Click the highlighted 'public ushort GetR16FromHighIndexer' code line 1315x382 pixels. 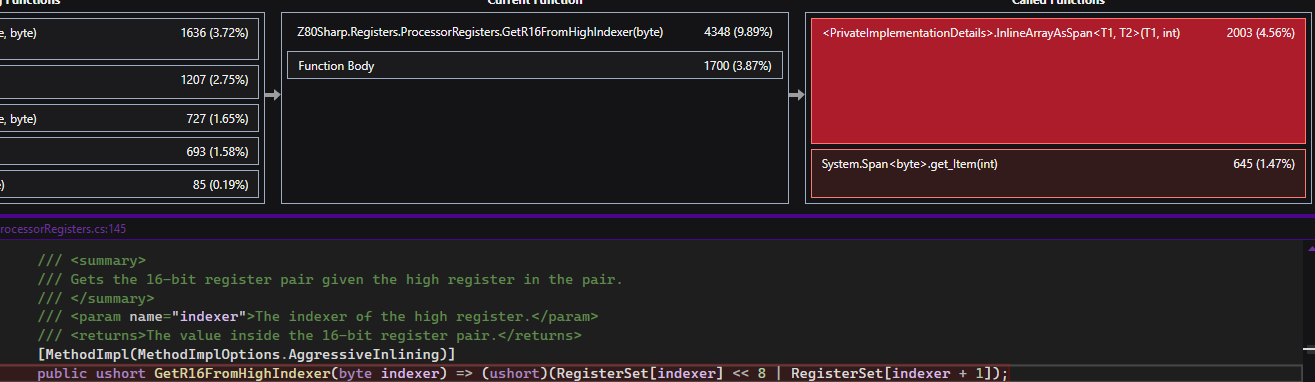click(523, 373)
